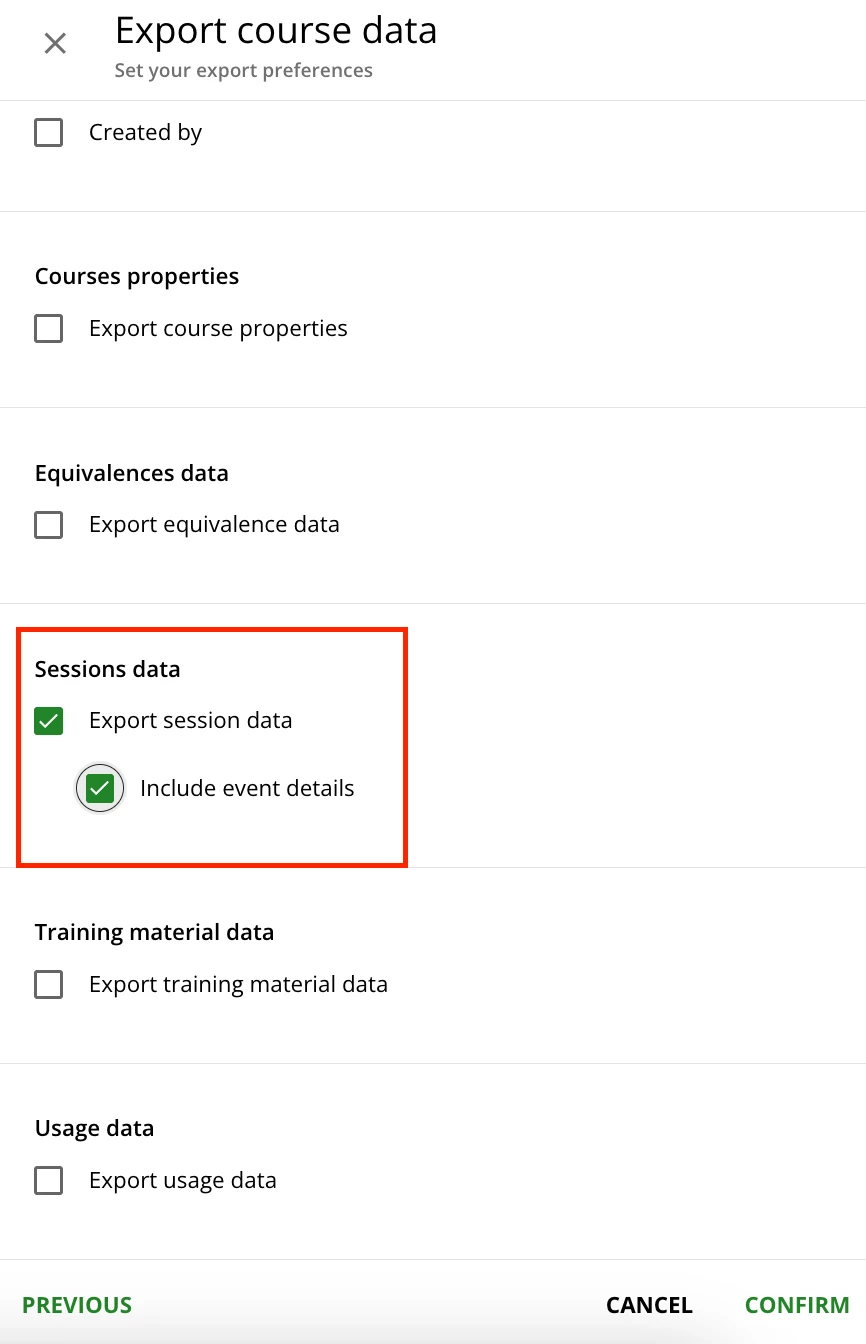Screen dimensions: 866x1344
Task: Click the 'Export course data' dialog title
Action: pos(276,31)
